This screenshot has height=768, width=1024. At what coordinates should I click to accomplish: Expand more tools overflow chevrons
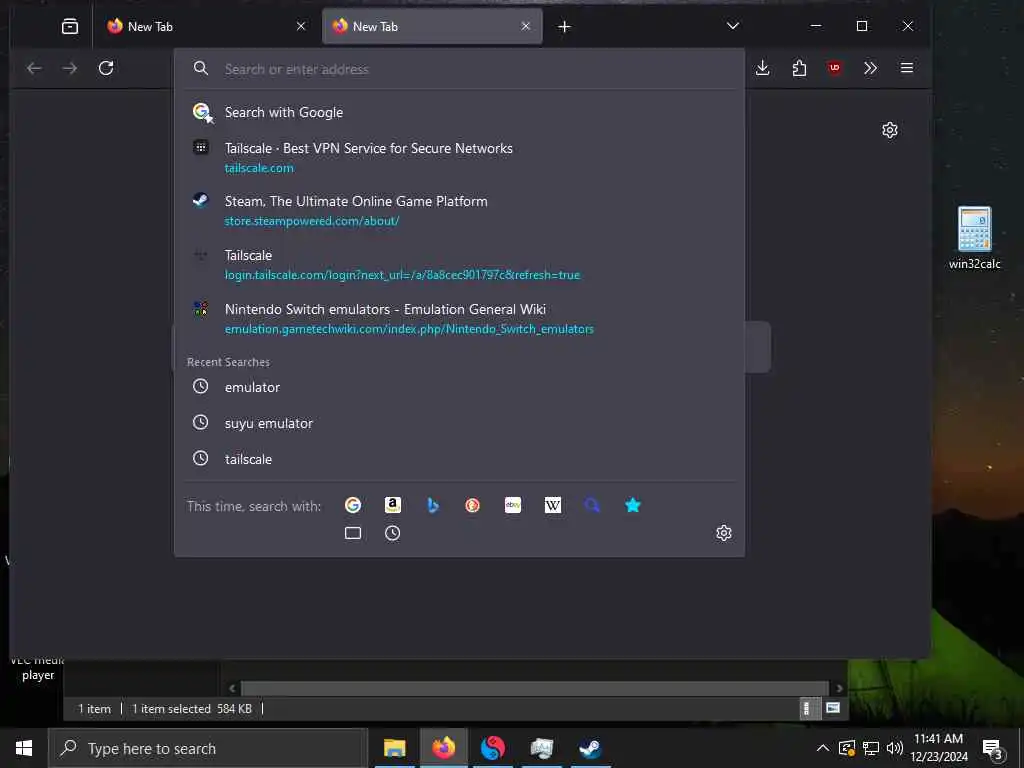(x=870, y=68)
